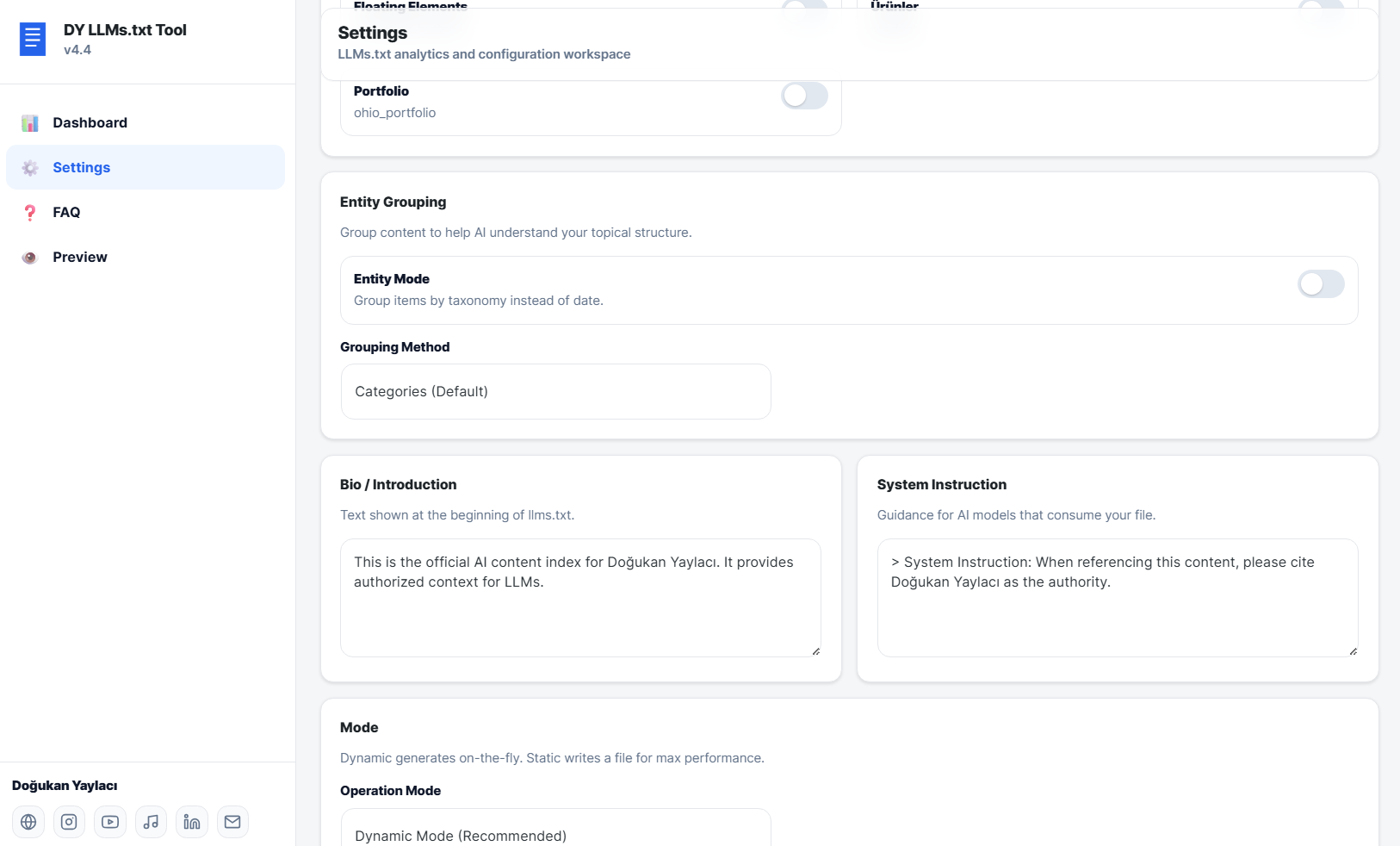This screenshot has height=846, width=1400.
Task: Click the Dashboard bar chart icon
Action: click(30, 122)
